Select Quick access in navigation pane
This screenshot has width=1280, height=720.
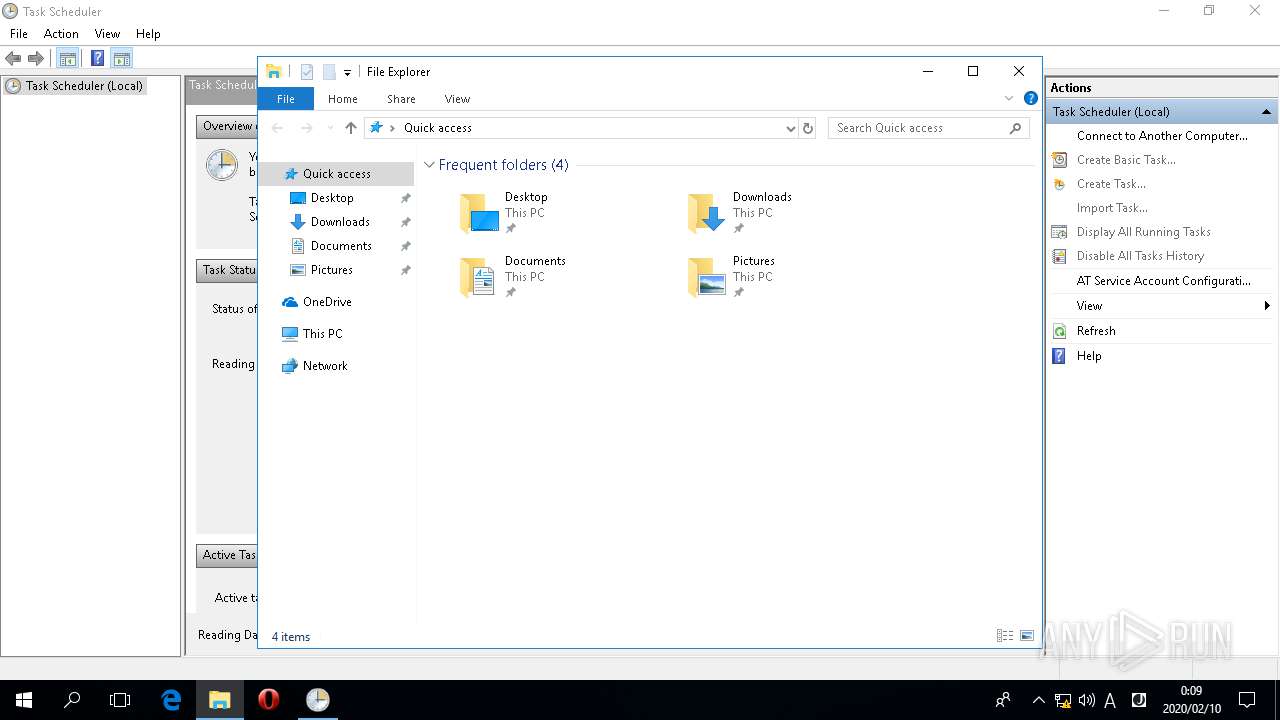click(x=337, y=174)
